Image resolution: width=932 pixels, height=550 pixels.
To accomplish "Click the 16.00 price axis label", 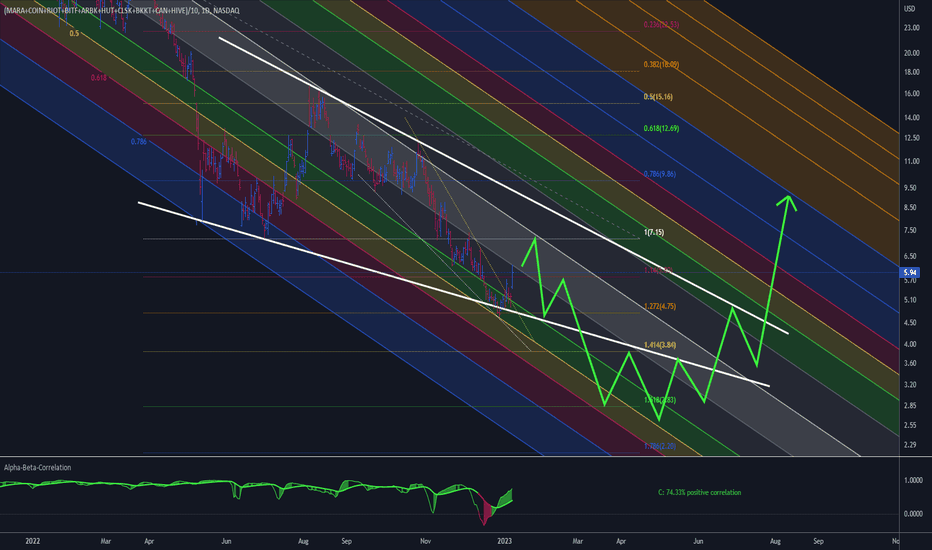I will tap(911, 94).
